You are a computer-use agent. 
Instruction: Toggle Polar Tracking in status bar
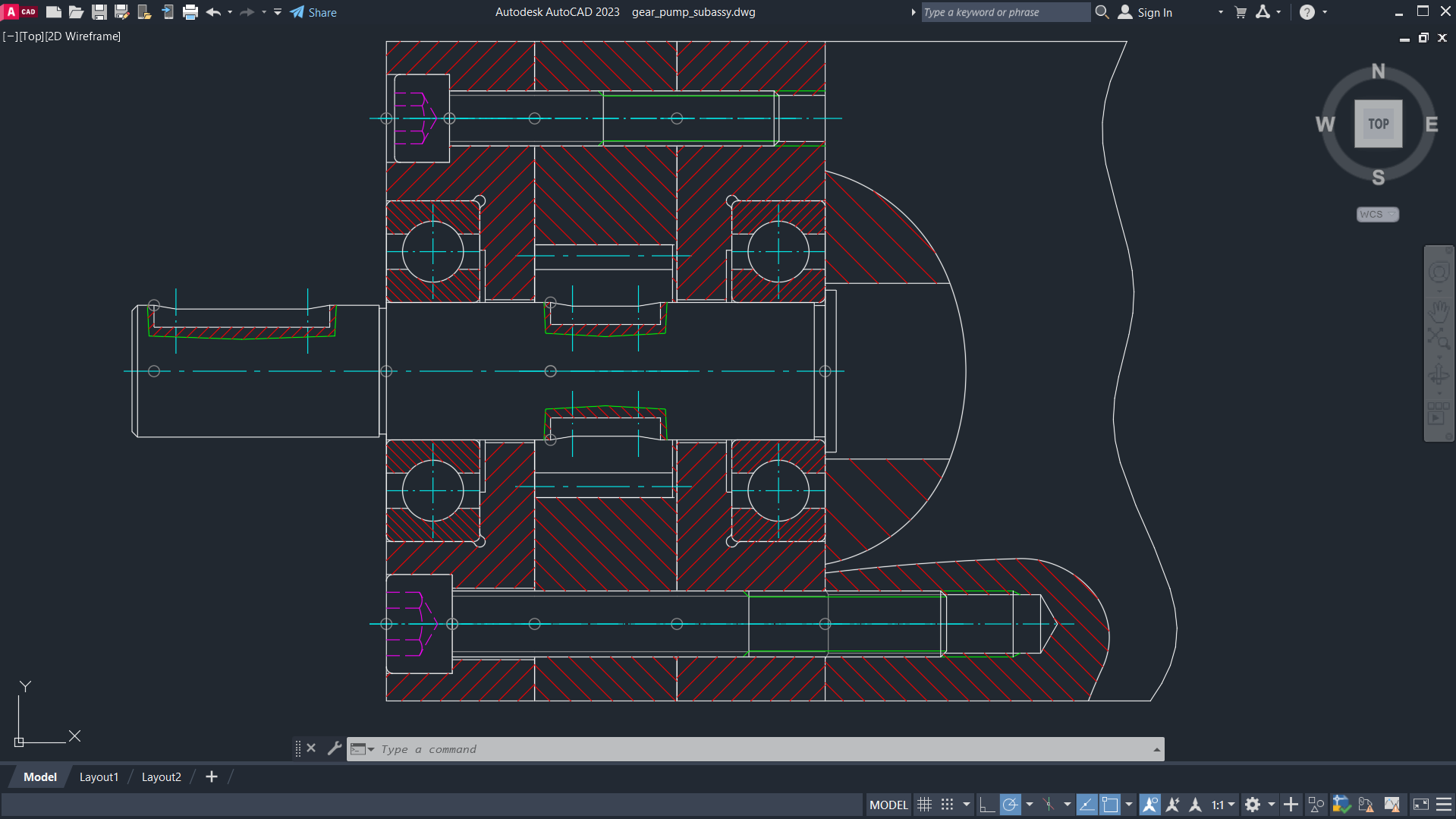[1010, 805]
